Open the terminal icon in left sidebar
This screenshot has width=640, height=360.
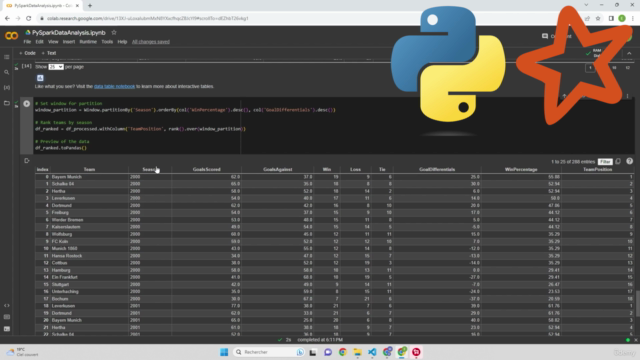7,329
